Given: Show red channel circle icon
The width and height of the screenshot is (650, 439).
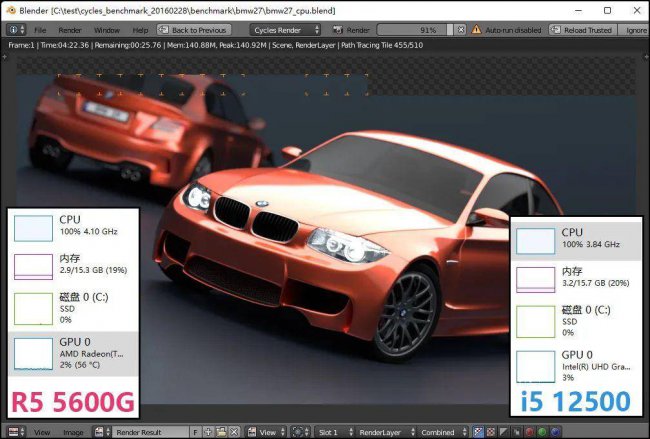Looking at the screenshot, I should [529, 432].
